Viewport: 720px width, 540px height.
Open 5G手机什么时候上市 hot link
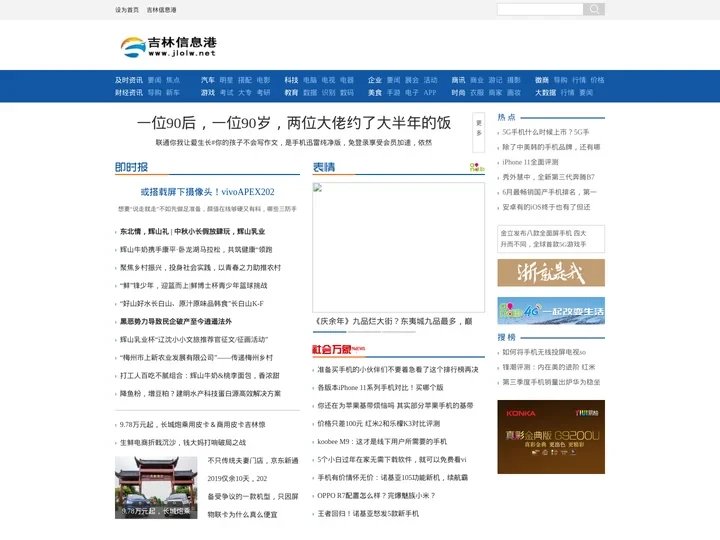pyautogui.click(x=546, y=132)
